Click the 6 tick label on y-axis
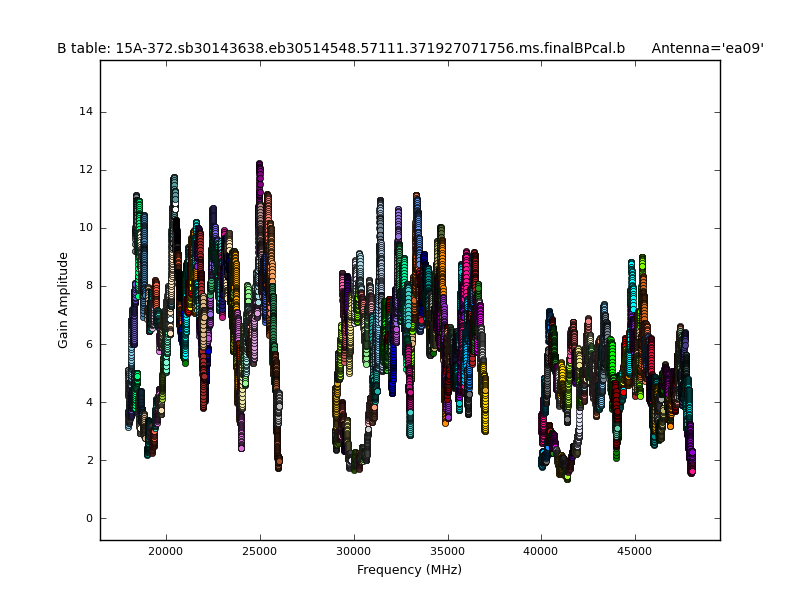Screen dimensions: 800x600 (90, 344)
